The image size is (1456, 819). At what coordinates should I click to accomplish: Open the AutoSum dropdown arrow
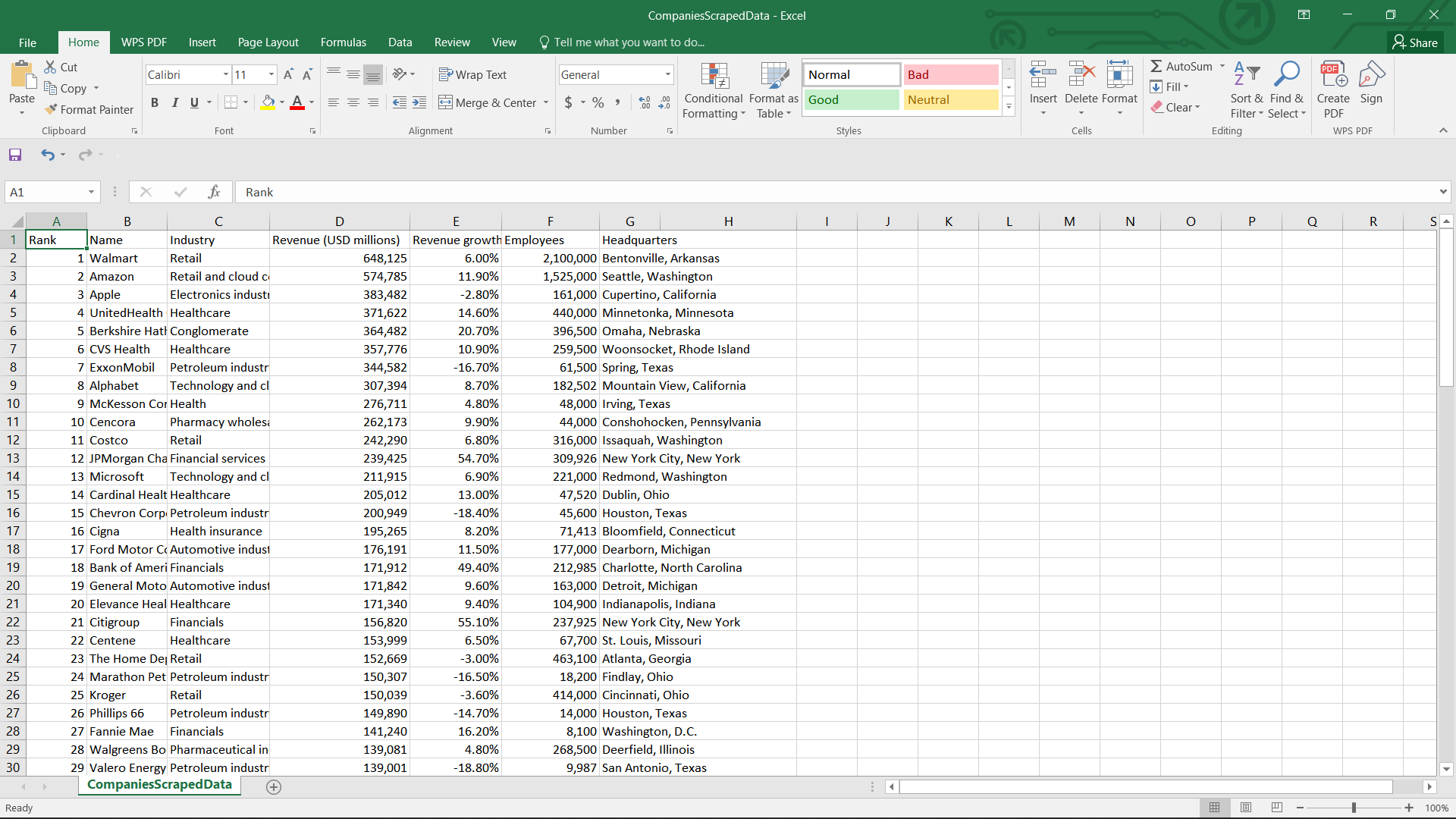1222,66
